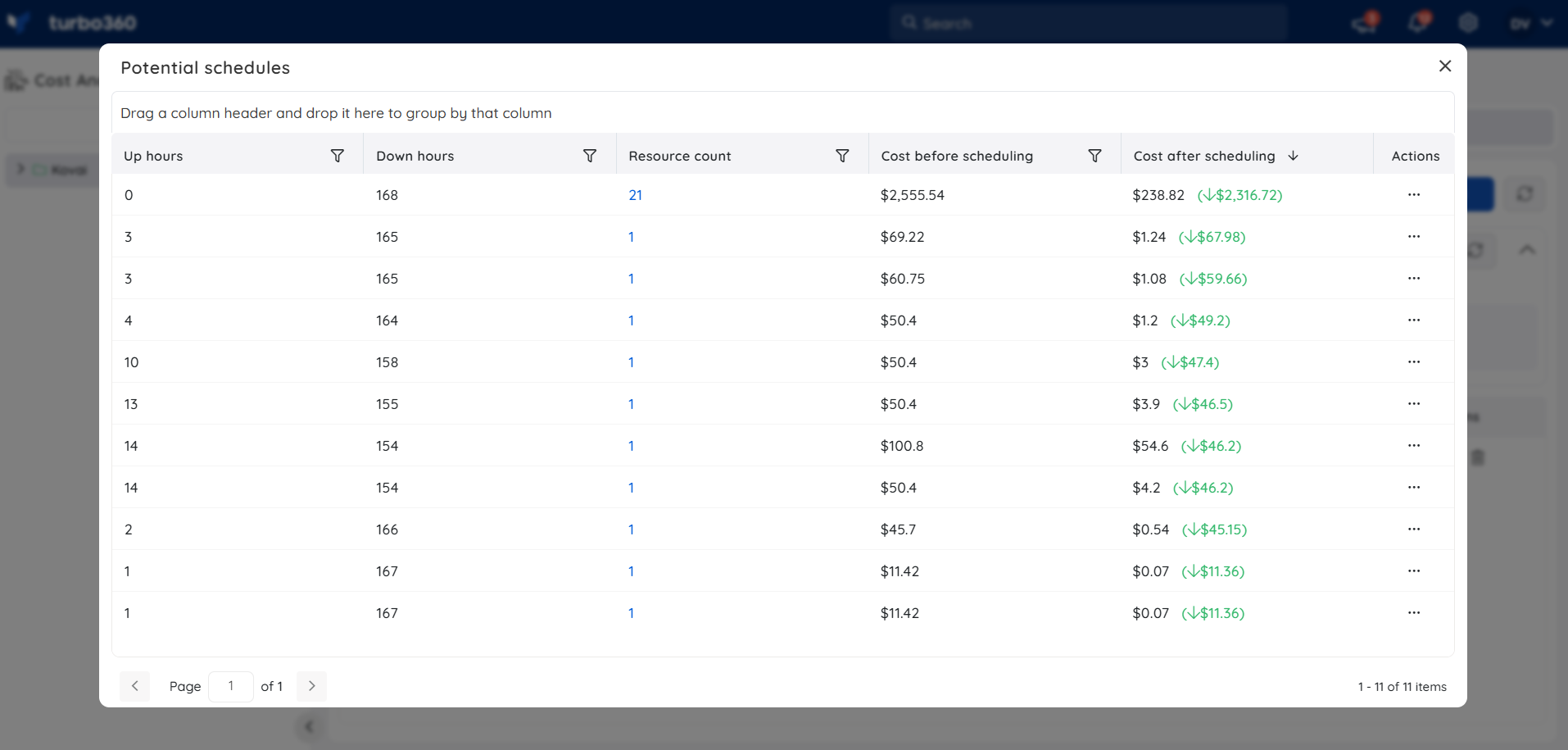Open the user profile dropdown in top bar
This screenshot has height=750, width=1568.
[x=1530, y=23]
